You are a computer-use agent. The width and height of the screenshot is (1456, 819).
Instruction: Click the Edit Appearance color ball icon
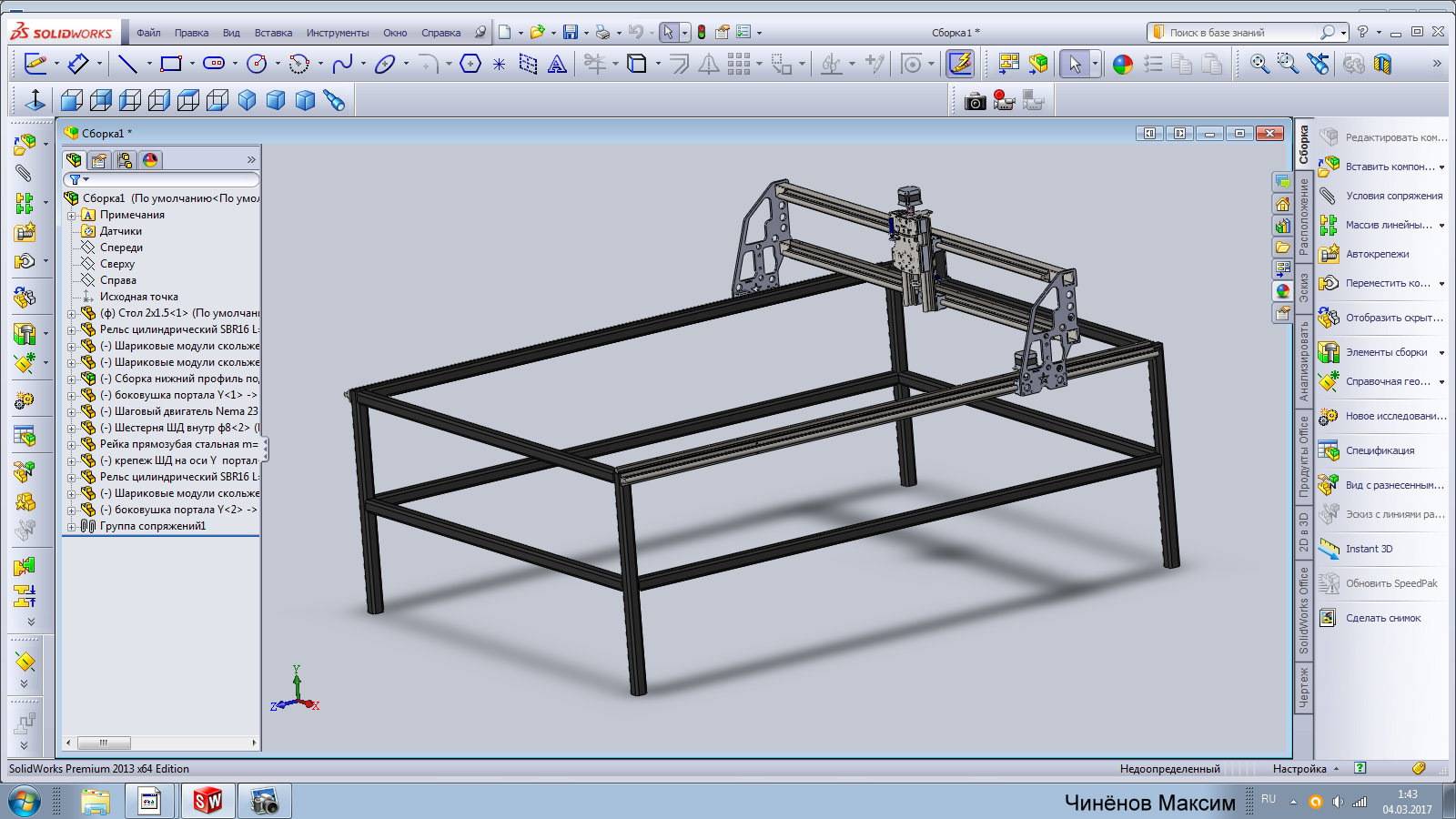coord(1123,64)
